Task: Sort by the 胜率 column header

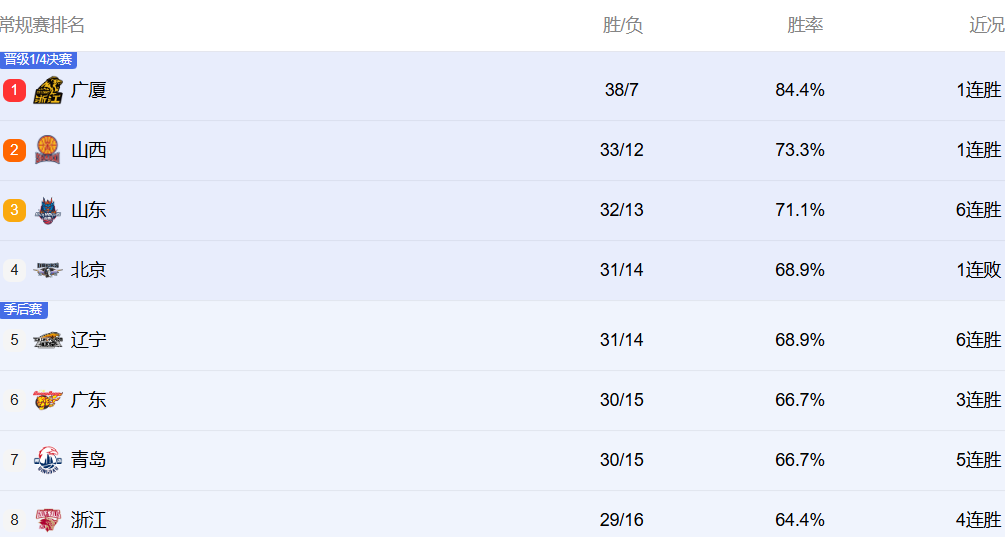Action: pos(805,25)
